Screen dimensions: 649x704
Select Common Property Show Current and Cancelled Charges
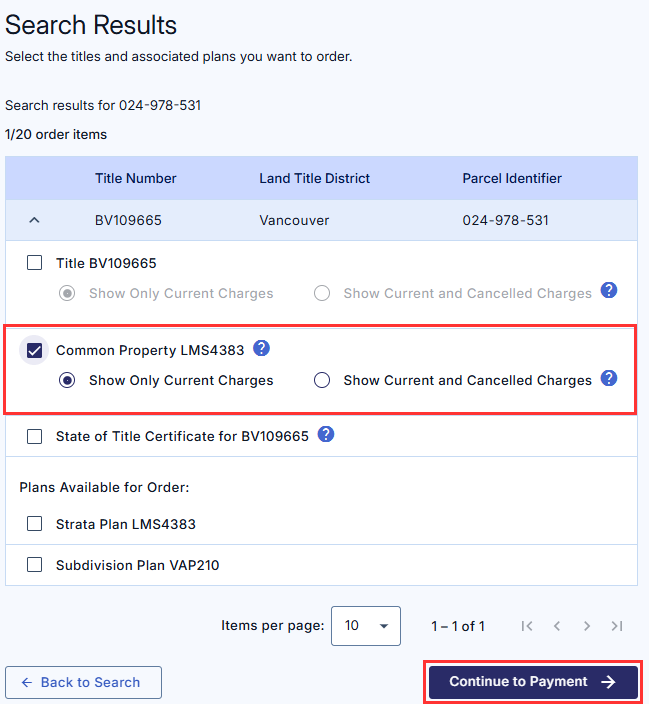[x=322, y=380]
